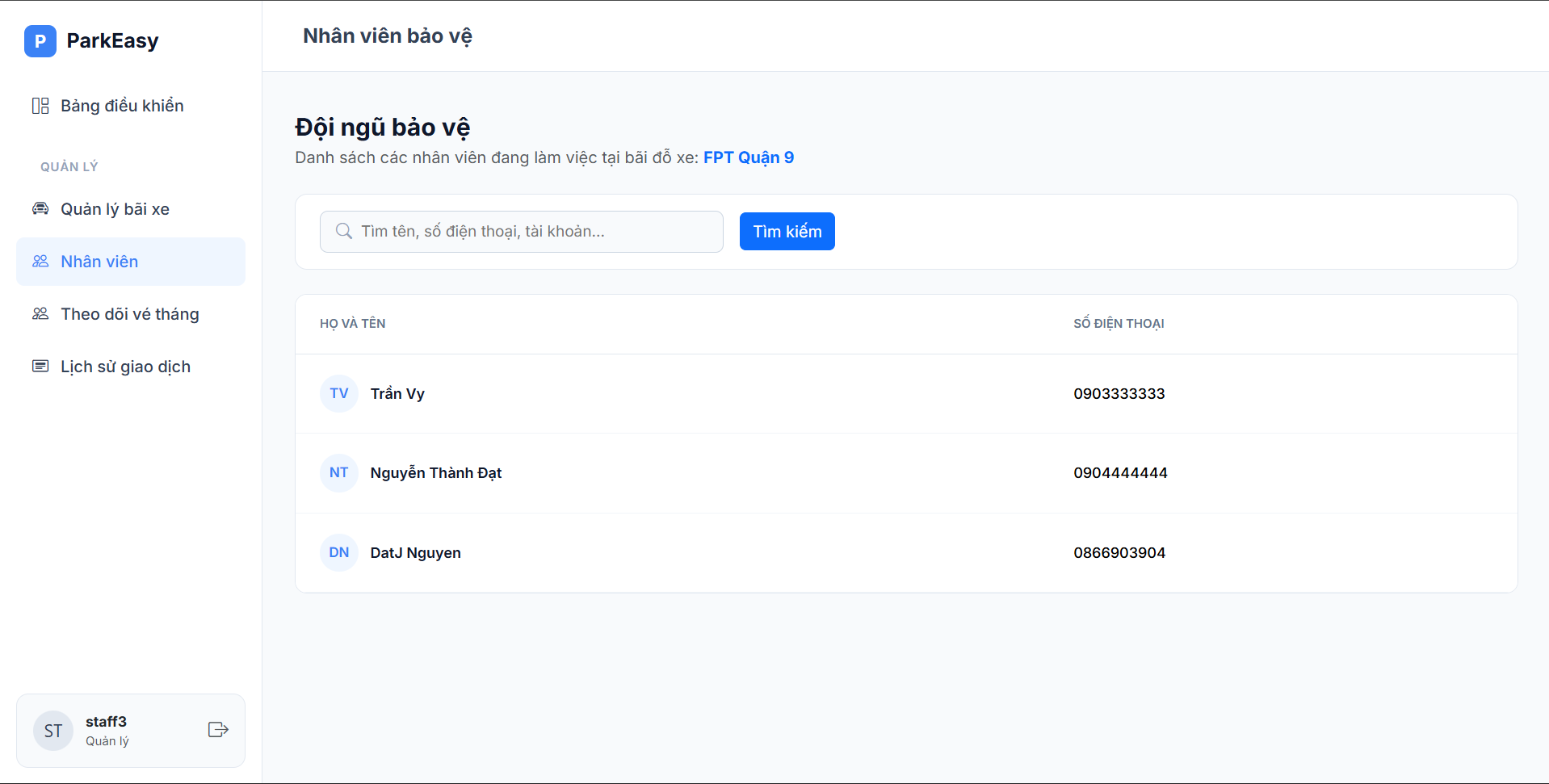Follow the FPT Quận 9 link
Screen dimensions: 1549x784
pyautogui.click(x=748, y=157)
